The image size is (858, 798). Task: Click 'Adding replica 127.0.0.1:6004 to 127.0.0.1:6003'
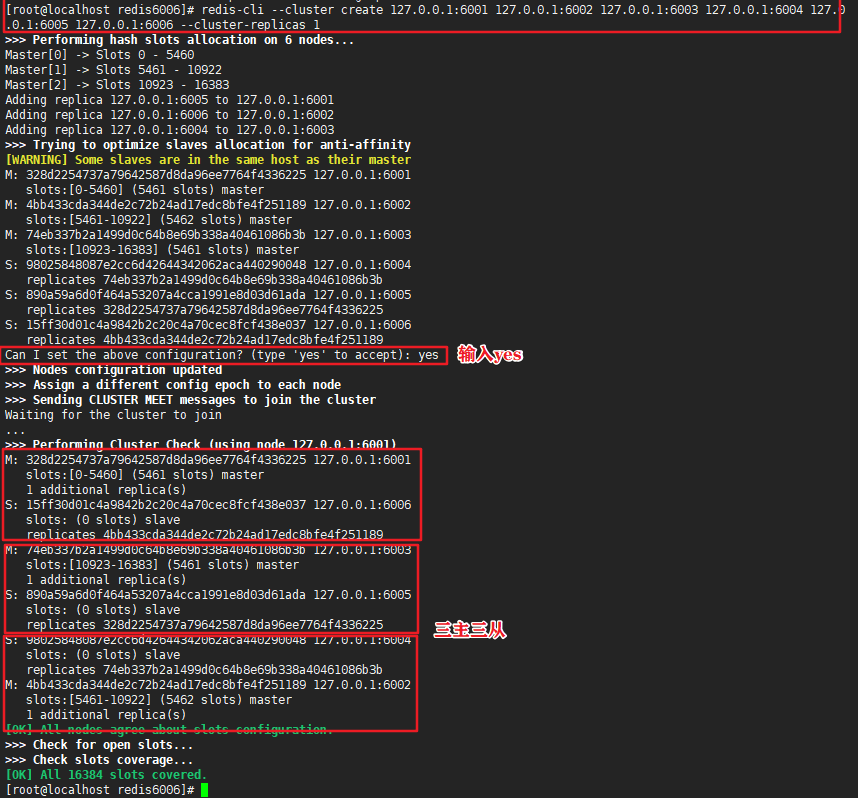click(x=170, y=130)
